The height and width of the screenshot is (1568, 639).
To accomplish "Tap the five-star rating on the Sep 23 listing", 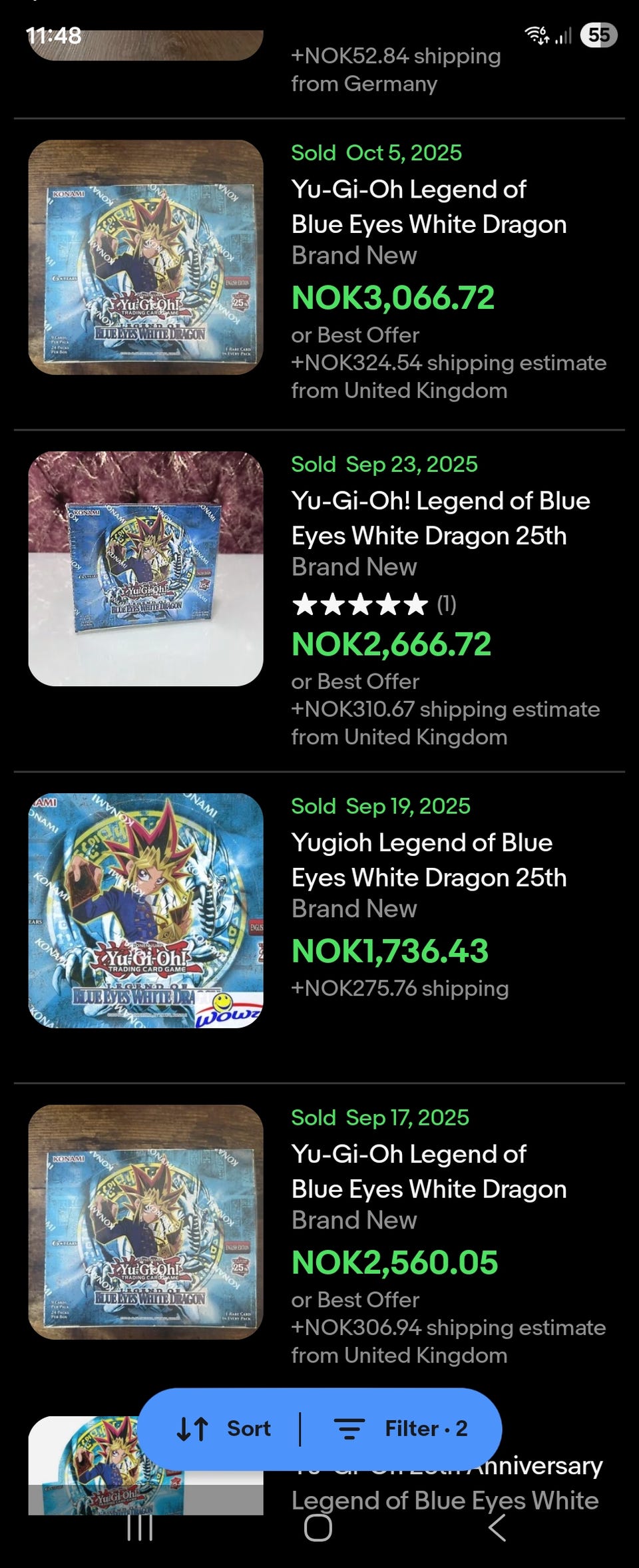I will click(359, 604).
